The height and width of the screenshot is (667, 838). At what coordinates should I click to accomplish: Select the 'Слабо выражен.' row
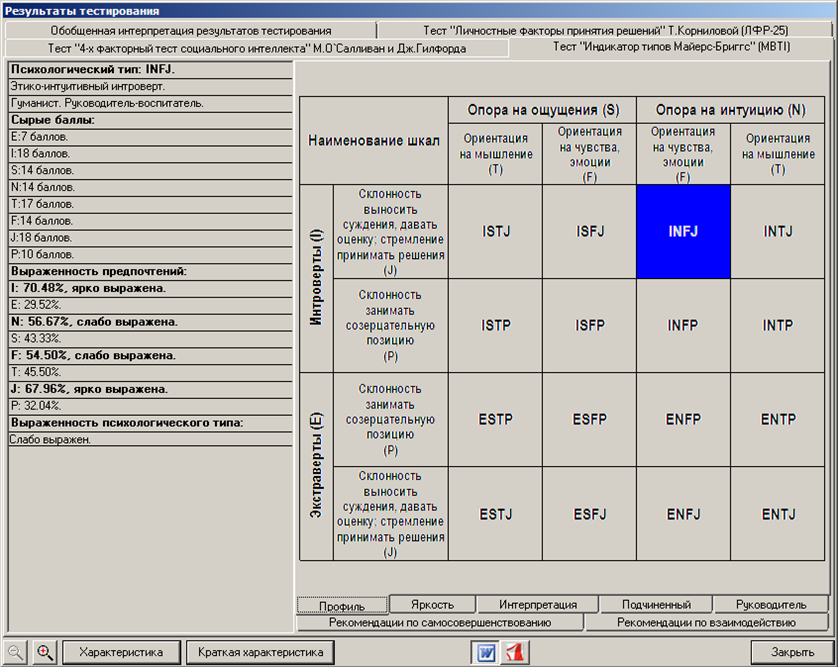(x=151, y=440)
